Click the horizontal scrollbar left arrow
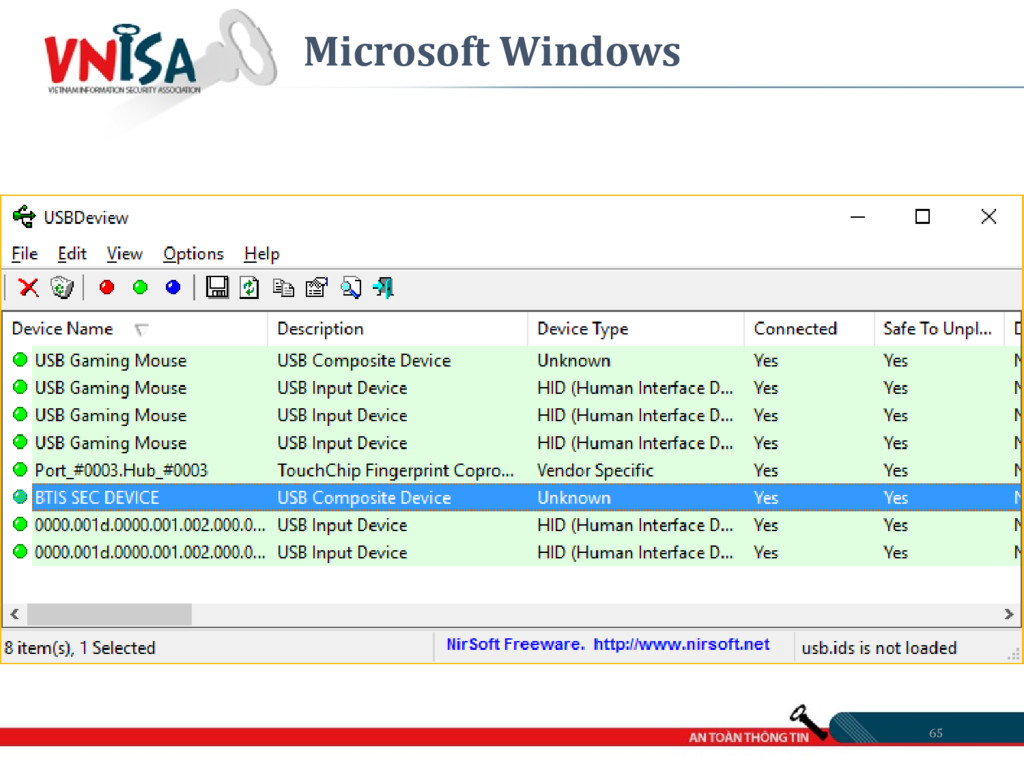The height and width of the screenshot is (768, 1024). tap(14, 614)
